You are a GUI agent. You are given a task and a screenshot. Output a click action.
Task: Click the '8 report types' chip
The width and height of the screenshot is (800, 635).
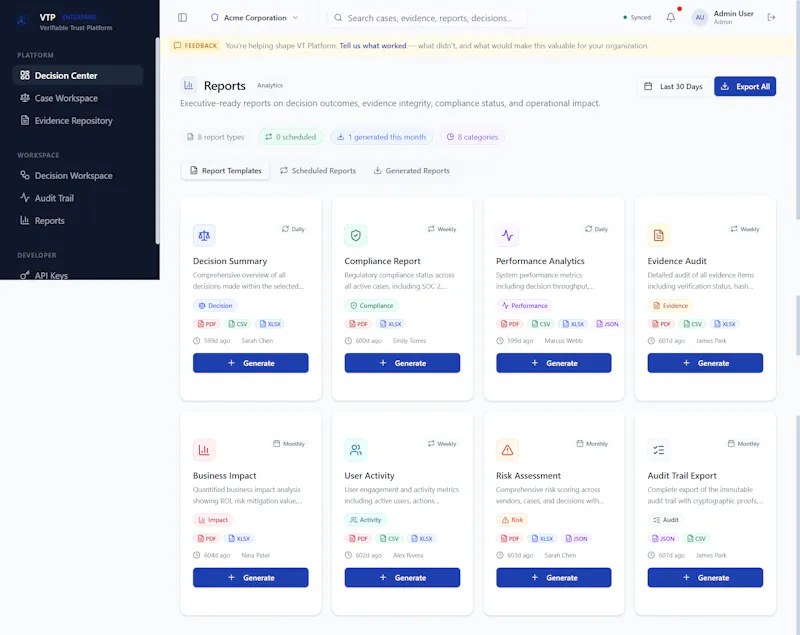[215, 137]
